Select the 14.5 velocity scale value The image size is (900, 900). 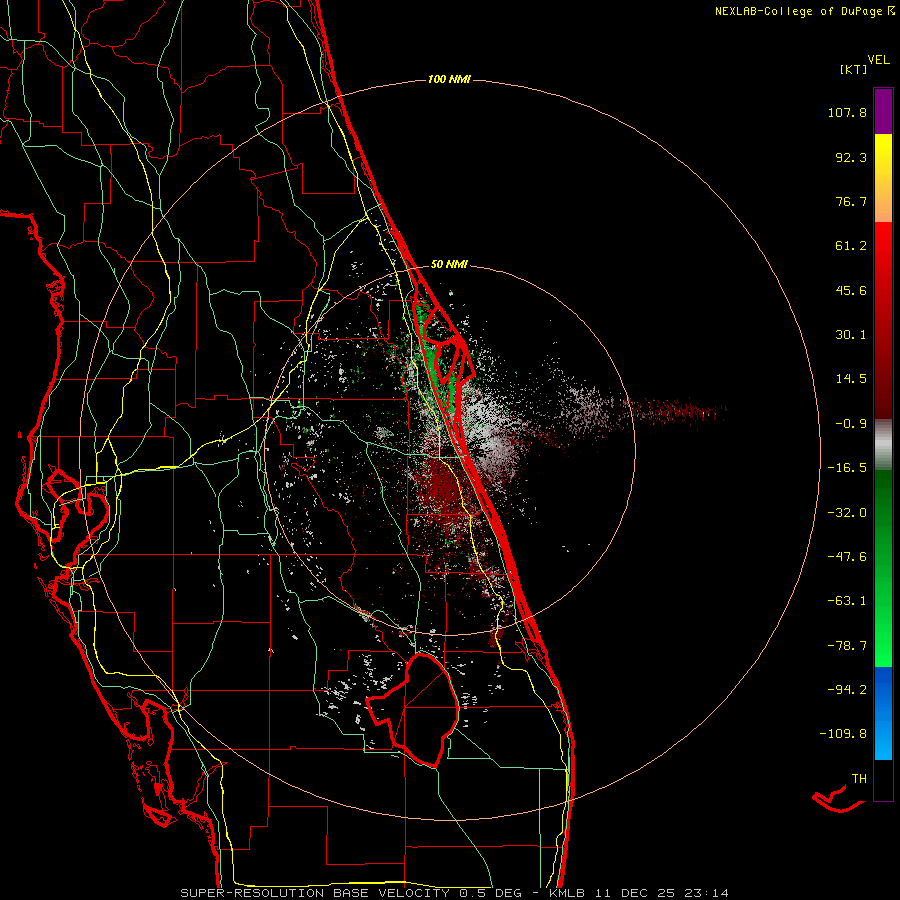851,379
